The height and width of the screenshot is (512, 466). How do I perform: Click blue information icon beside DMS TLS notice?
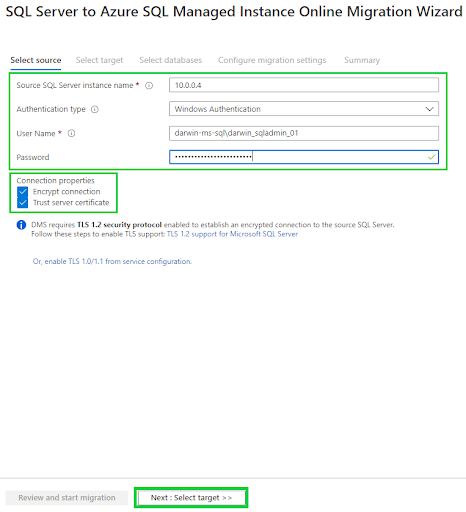pos(21,225)
